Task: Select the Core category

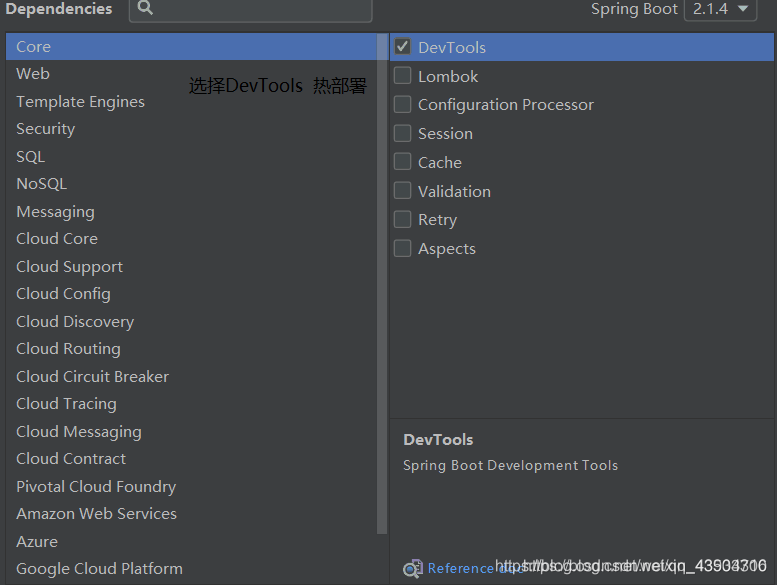Action: click(191, 47)
